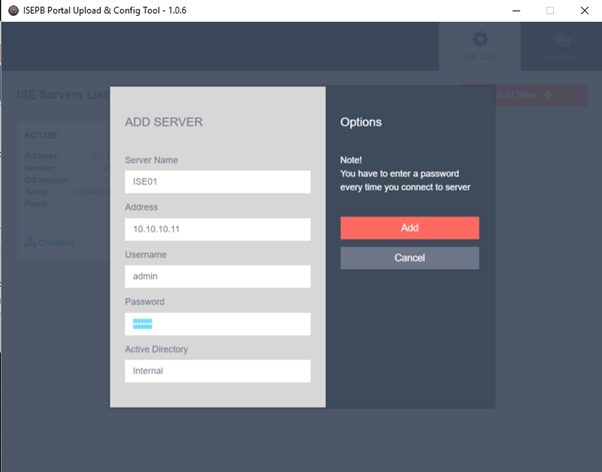Click the Server Name label
The height and width of the screenshot is (472, 602).
click(x=151, y=160)
